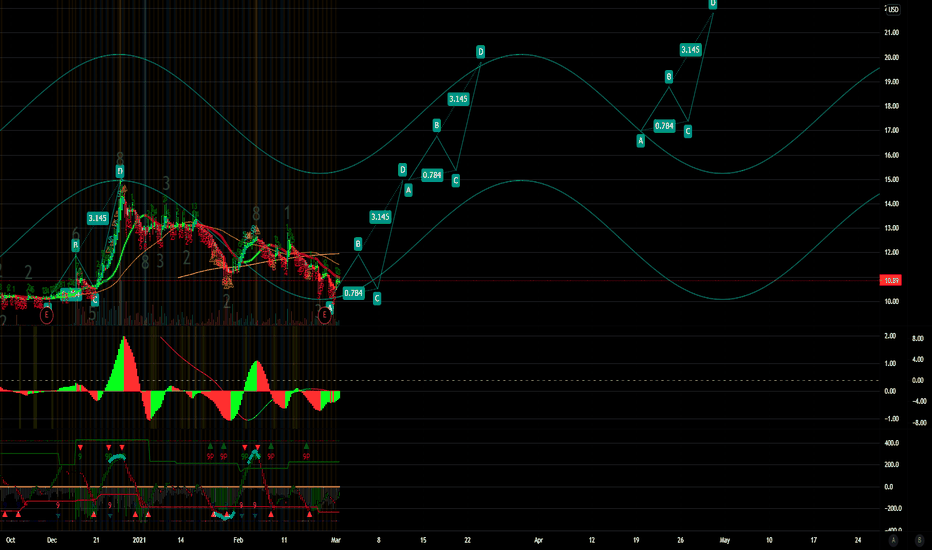Select the D point label at the December peak

pyautogui.click(x=120, y=172)
